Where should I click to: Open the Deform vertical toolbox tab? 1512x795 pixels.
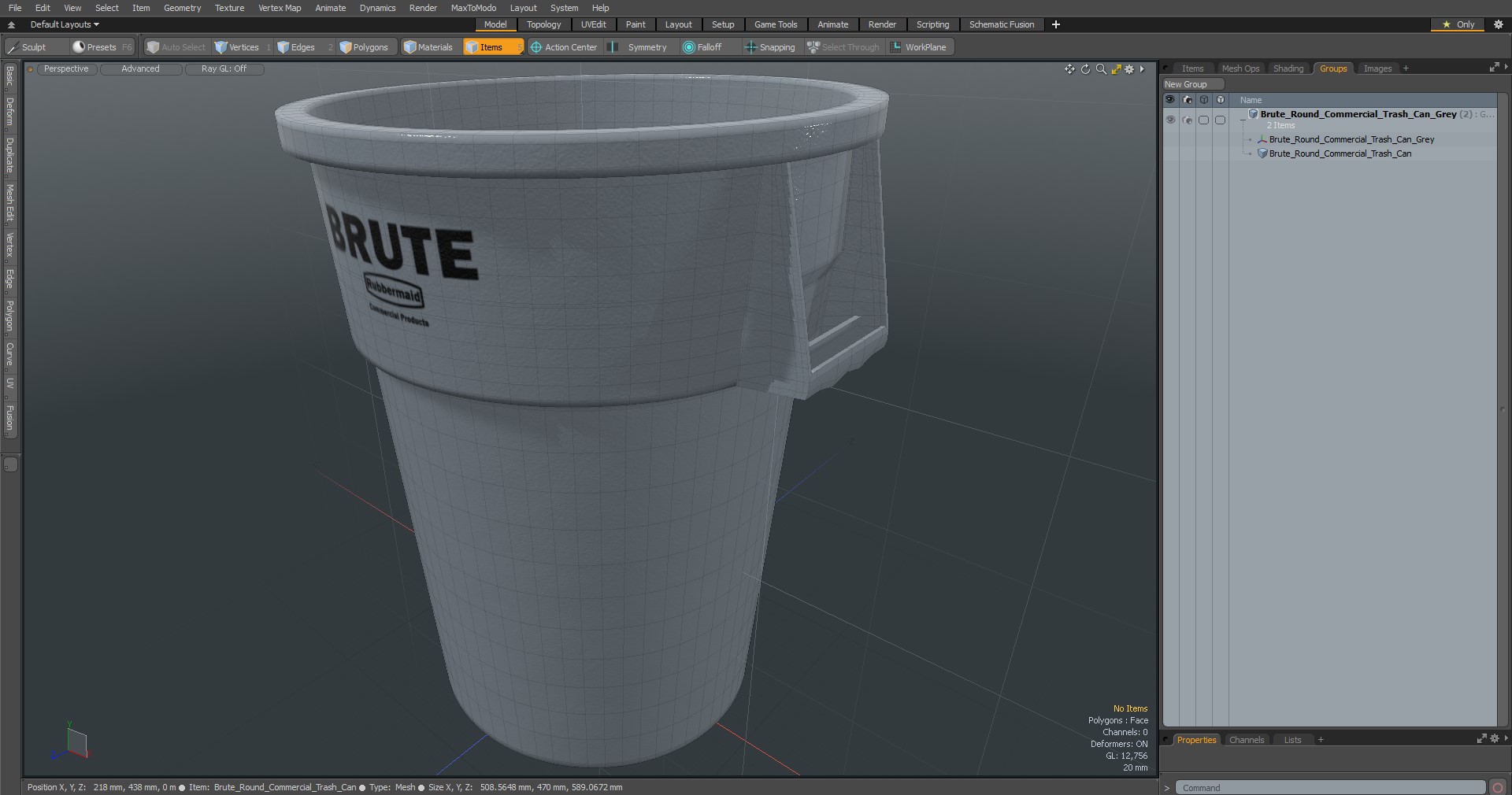(x=9, y=112)
